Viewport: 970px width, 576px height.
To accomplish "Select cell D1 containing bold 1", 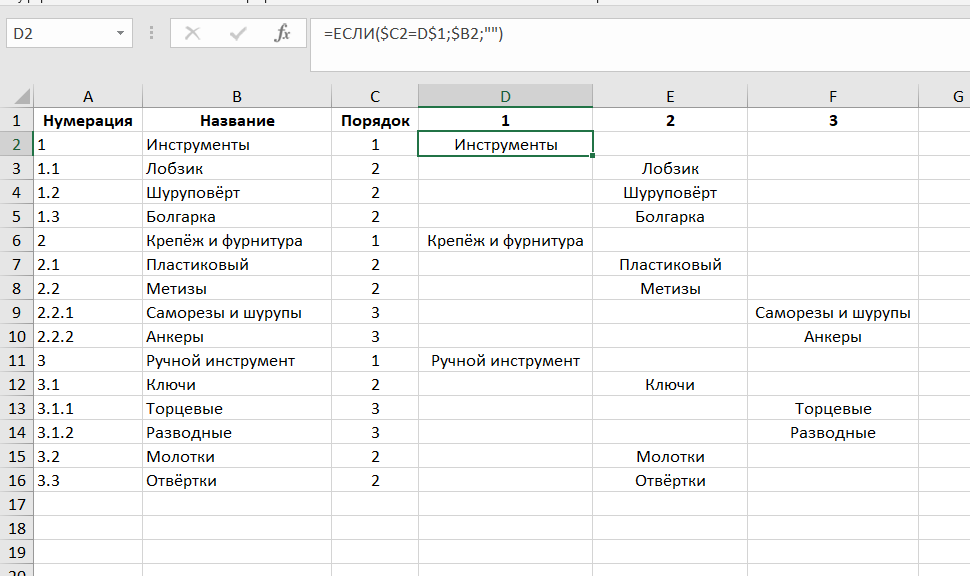I will coord(505,121).
